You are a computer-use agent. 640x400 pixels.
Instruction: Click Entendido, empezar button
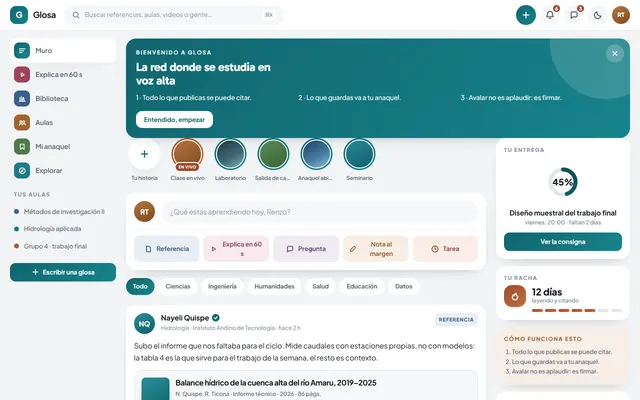tap(174, 120)
